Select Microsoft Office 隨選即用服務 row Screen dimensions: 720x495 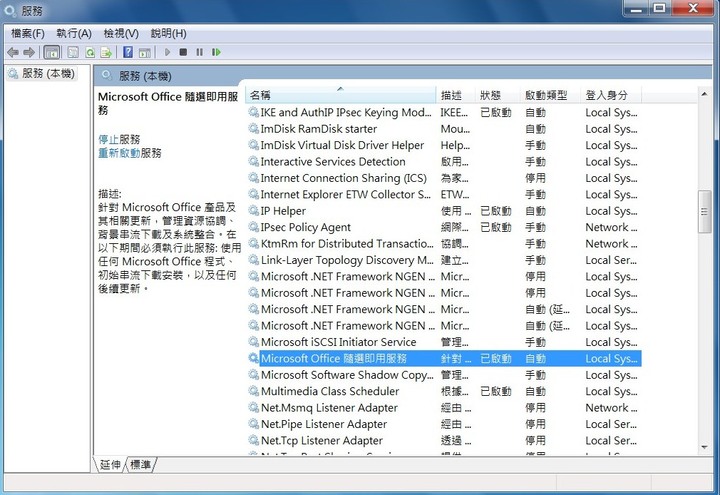[444, 359]
